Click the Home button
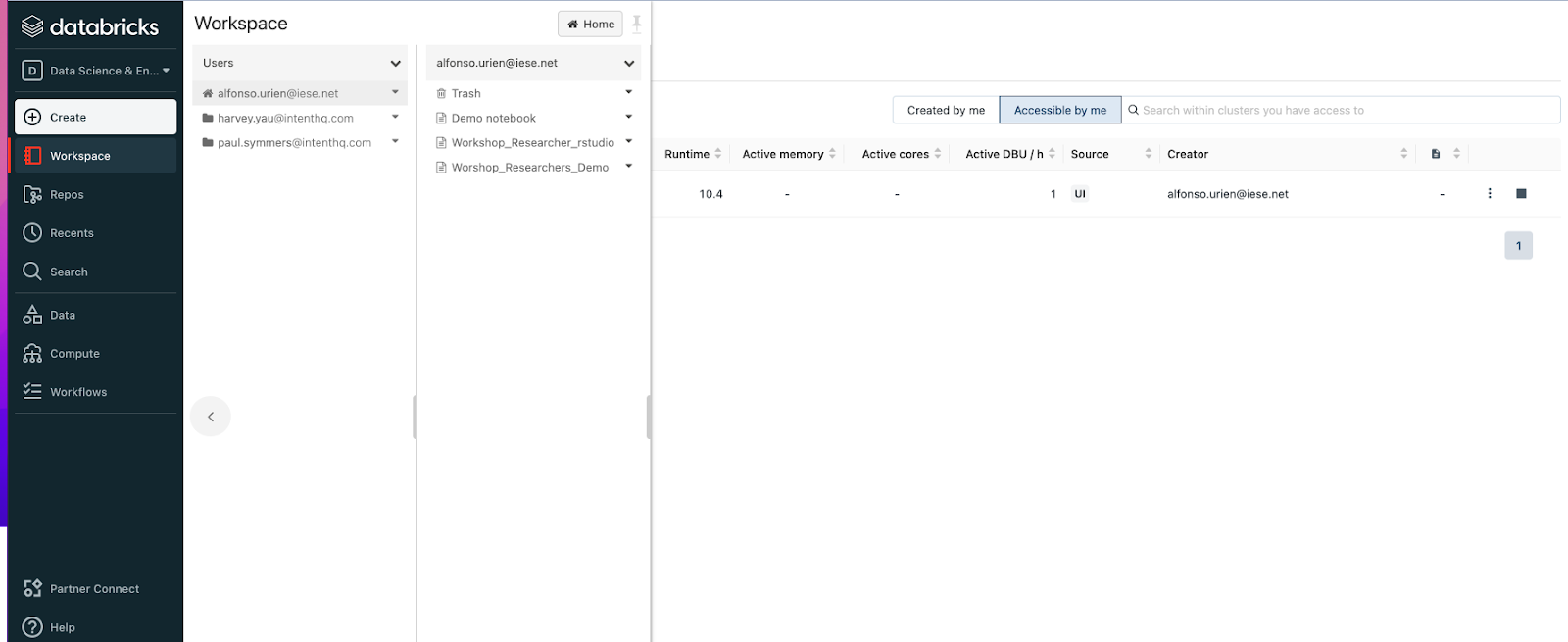The height and width of the screenshot is (642, 1568). click(x=590, y=24)
